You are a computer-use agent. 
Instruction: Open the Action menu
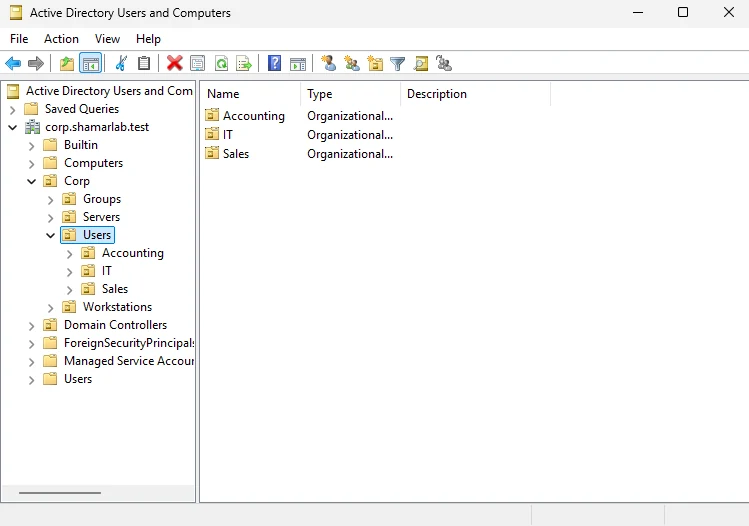(61, 39)
